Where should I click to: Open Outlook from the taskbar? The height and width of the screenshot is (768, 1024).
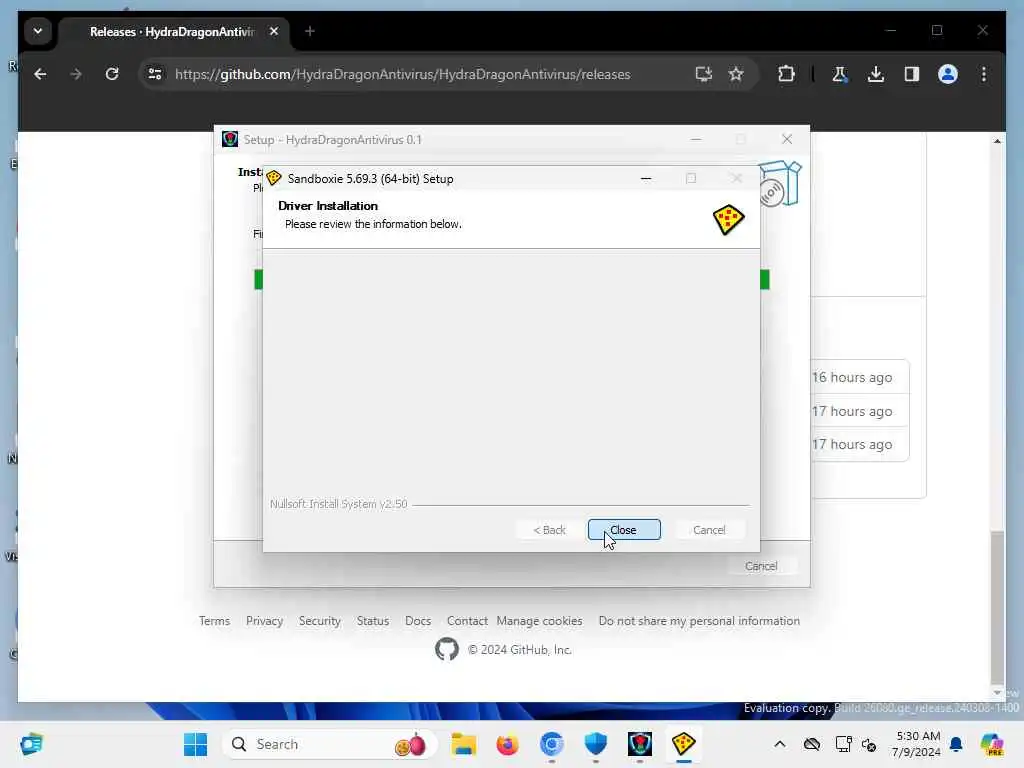point(31,744)
